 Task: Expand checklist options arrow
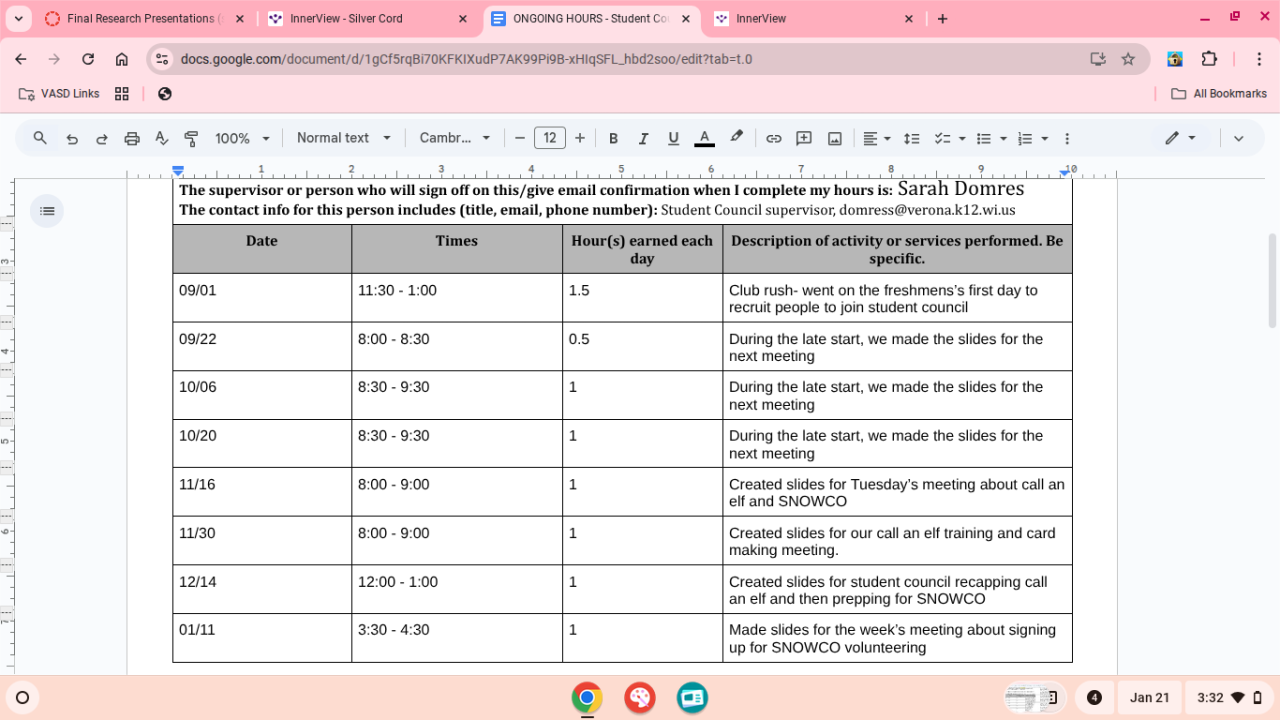962,138
